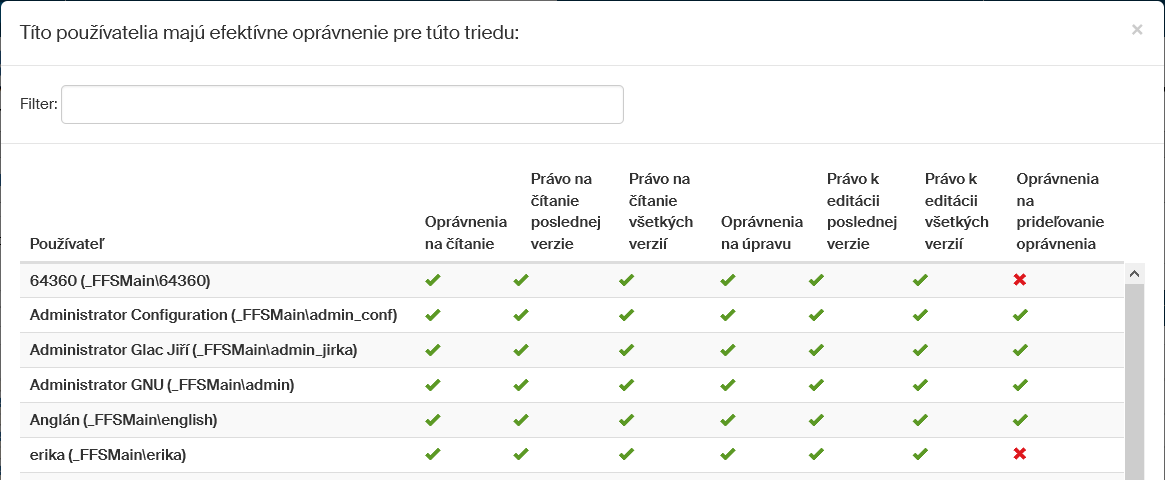Image resolution: width=1165 pixels, height=480 pixels.
Task: Click Administrator GNU's edit permission checkmark
Action: (728, 385)
